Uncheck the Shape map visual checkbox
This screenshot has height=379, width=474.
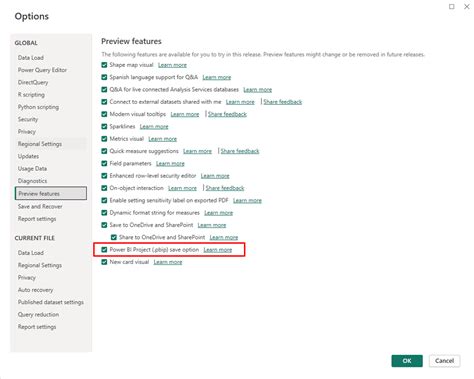[x=104, y=65]
